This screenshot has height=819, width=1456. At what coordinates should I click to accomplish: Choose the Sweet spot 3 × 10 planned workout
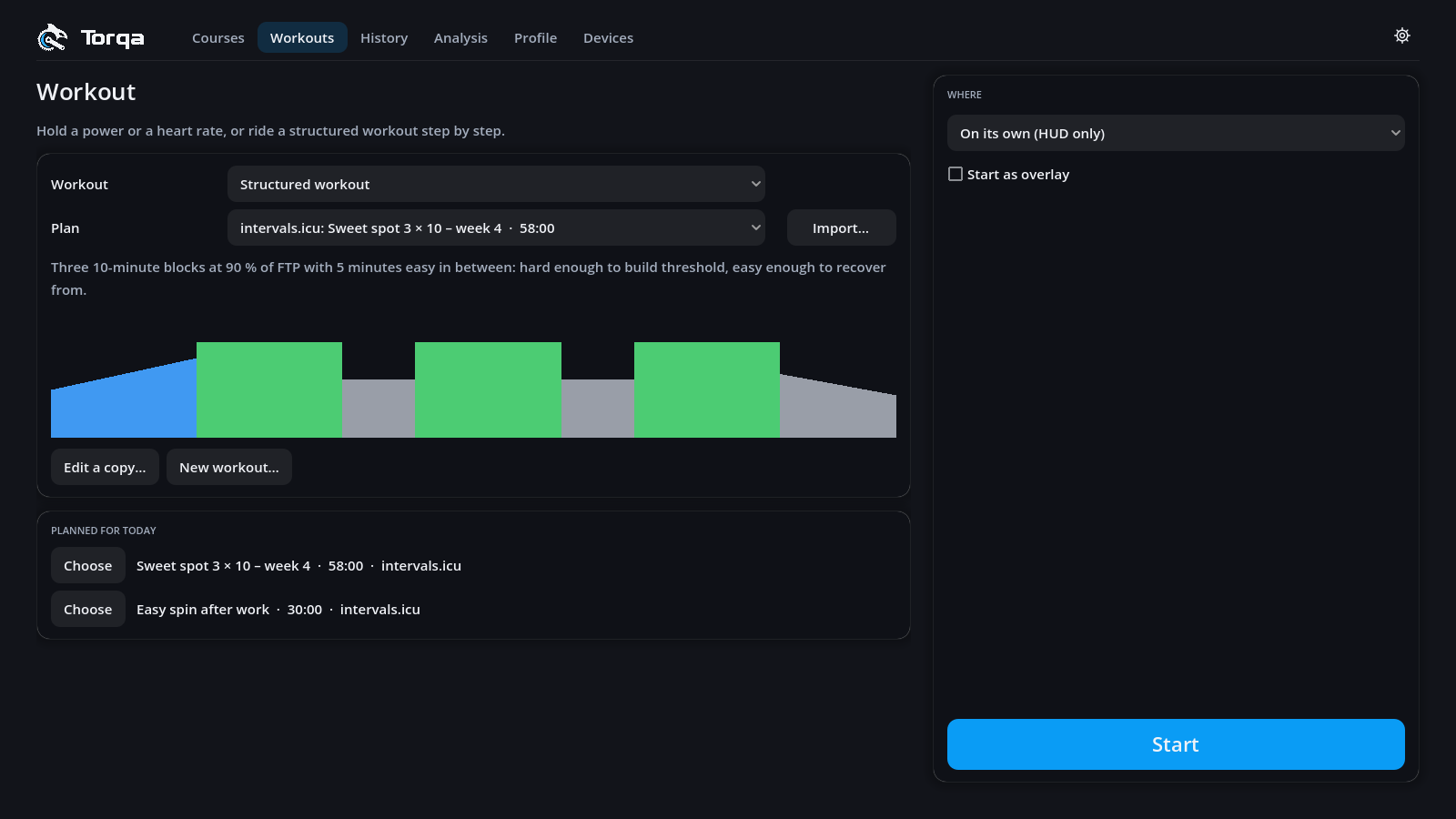pos(88,565)
